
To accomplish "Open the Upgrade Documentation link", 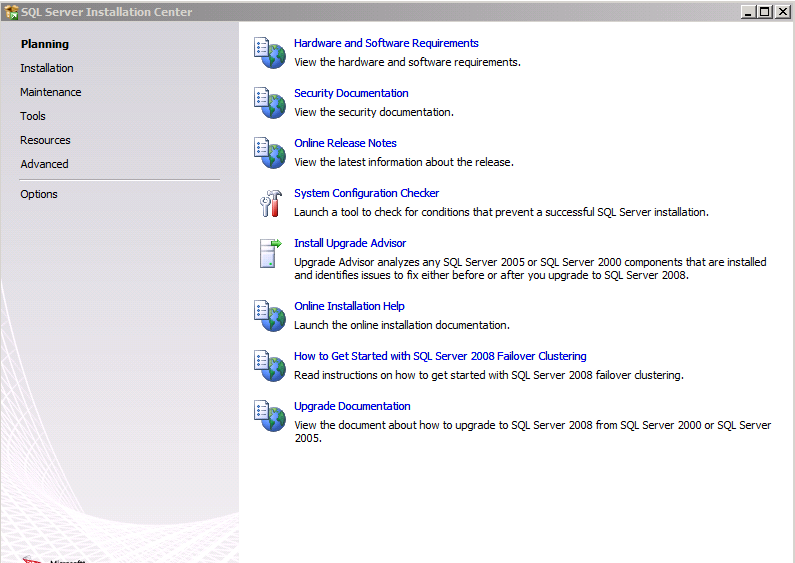I will click(x=352, y=406).
